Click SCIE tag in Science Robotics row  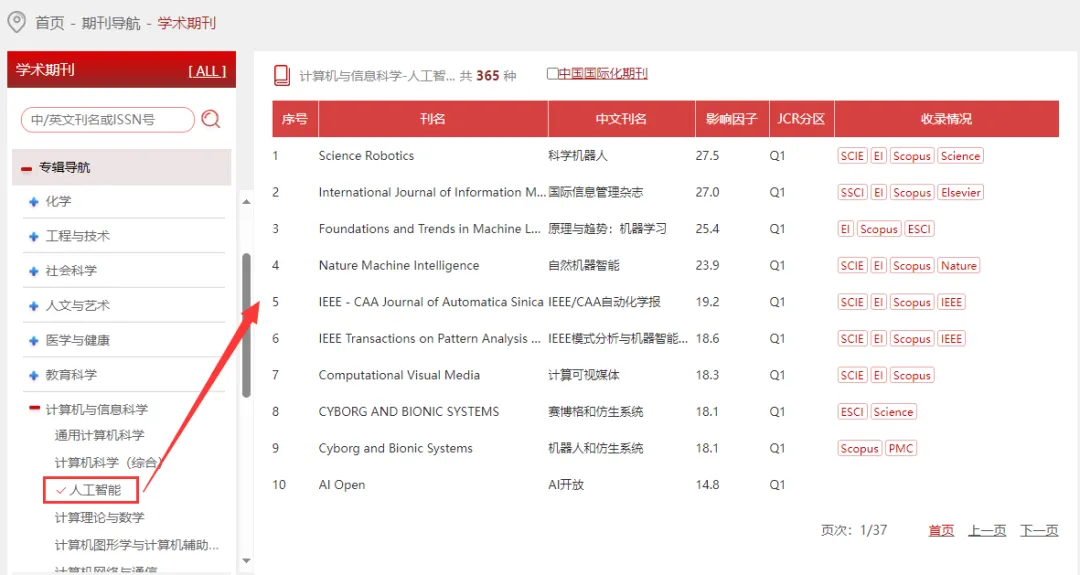click(x=852, y=156)
